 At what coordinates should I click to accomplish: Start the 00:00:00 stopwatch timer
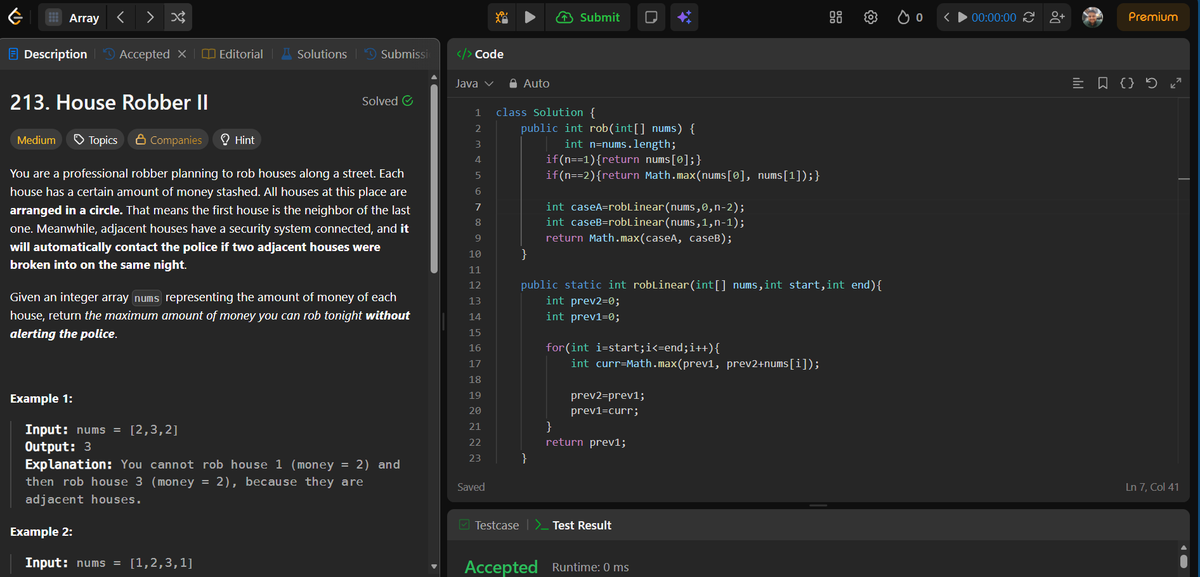point(987,17)
